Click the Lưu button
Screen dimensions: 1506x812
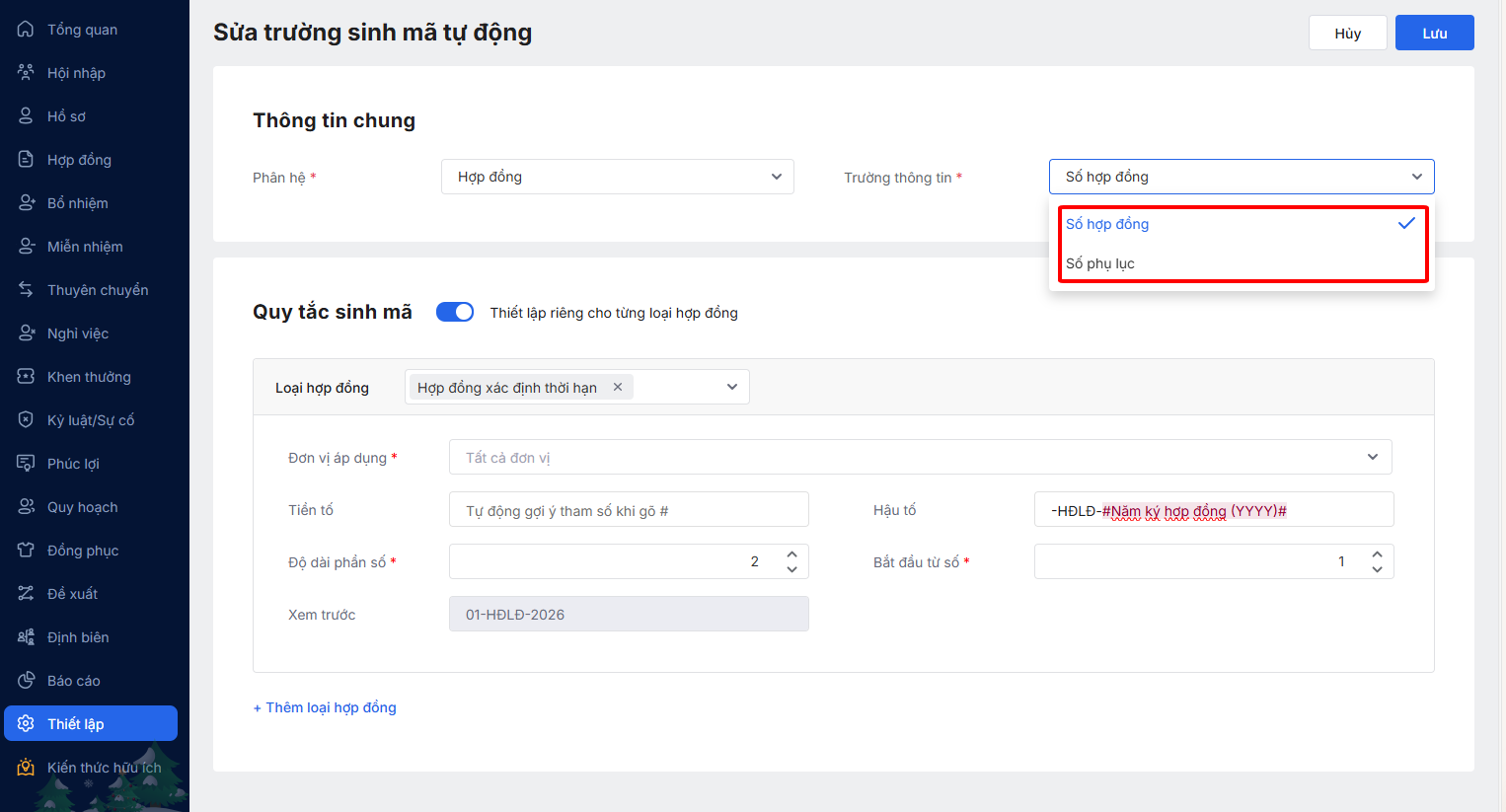(x=1434, y=33)
